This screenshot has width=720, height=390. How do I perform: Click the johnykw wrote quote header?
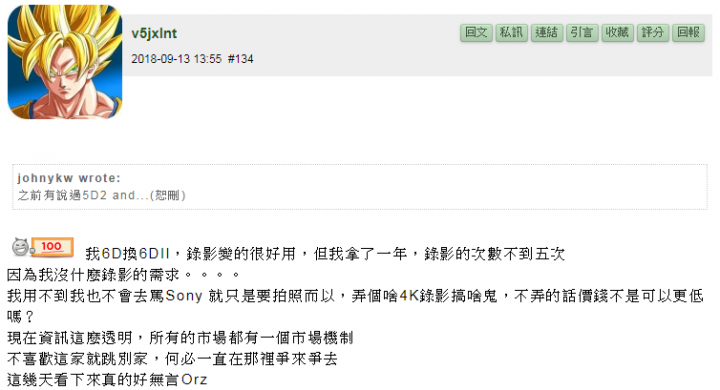69,178
